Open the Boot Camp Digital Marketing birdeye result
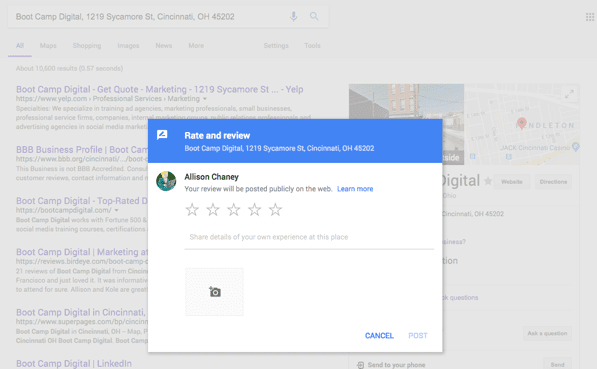Viewport: 597px width, 369px height. 82,252
